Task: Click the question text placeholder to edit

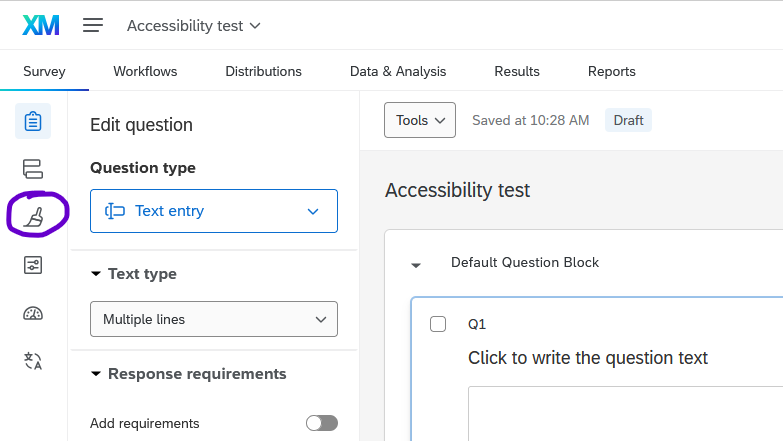Action: coord(588,358)
